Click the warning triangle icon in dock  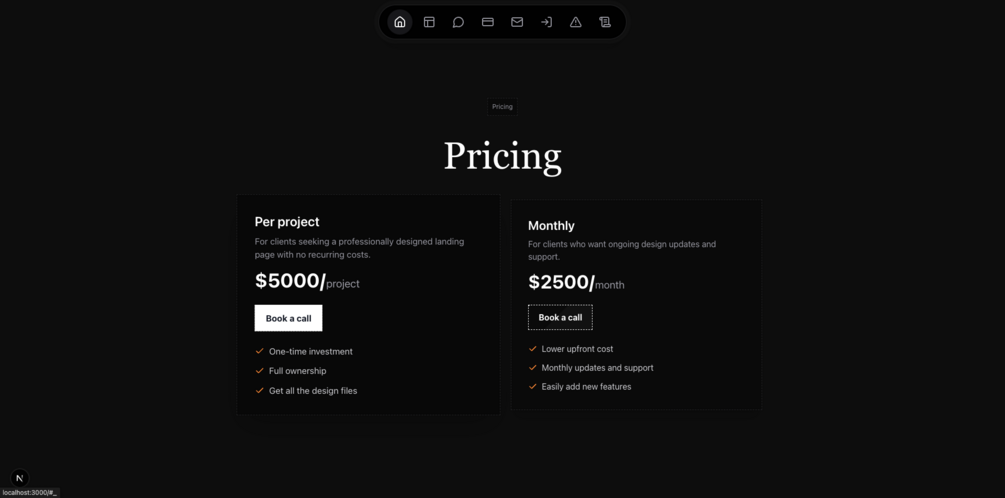pos(576,22)
